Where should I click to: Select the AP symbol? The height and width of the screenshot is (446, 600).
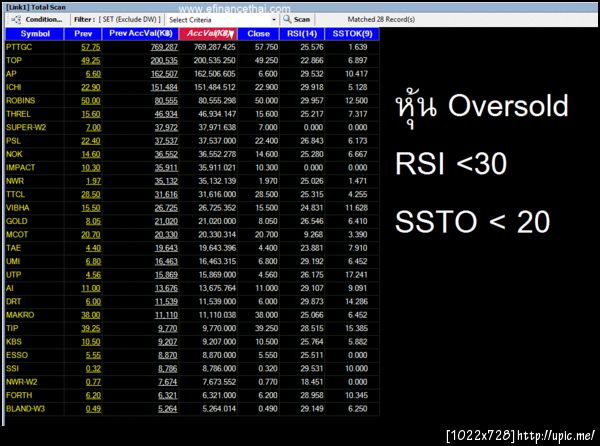[11, 74]
